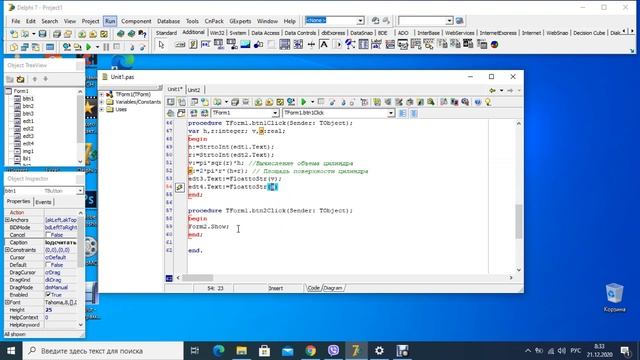The width and height of the screenshot is (640, 360).
Task: Expand the Uses node in the code explorer
Action: coord(101,109)
